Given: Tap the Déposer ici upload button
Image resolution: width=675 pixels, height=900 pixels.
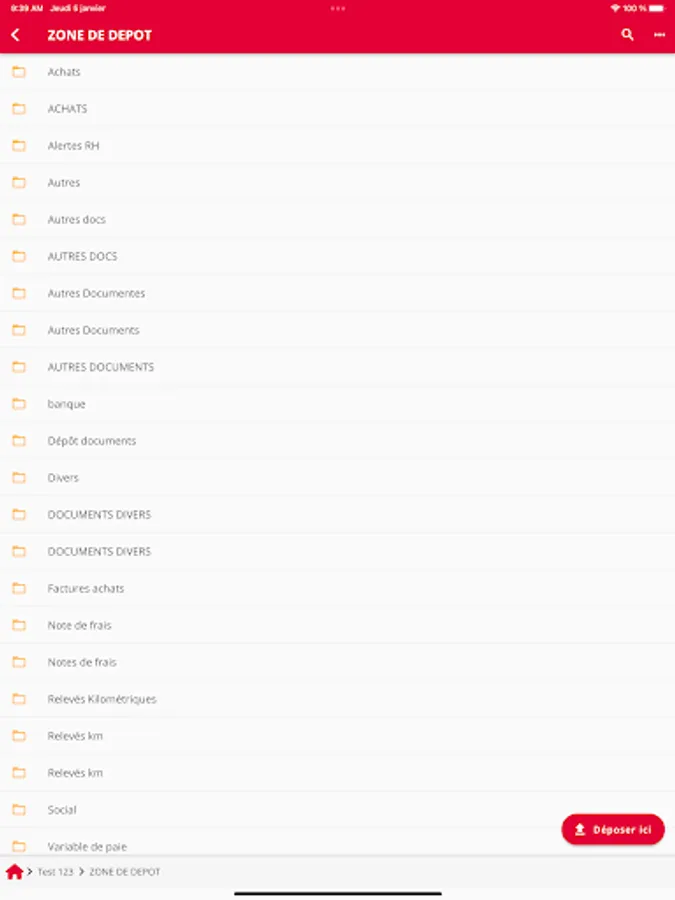Looking at the screenshot, I should 613,829.
